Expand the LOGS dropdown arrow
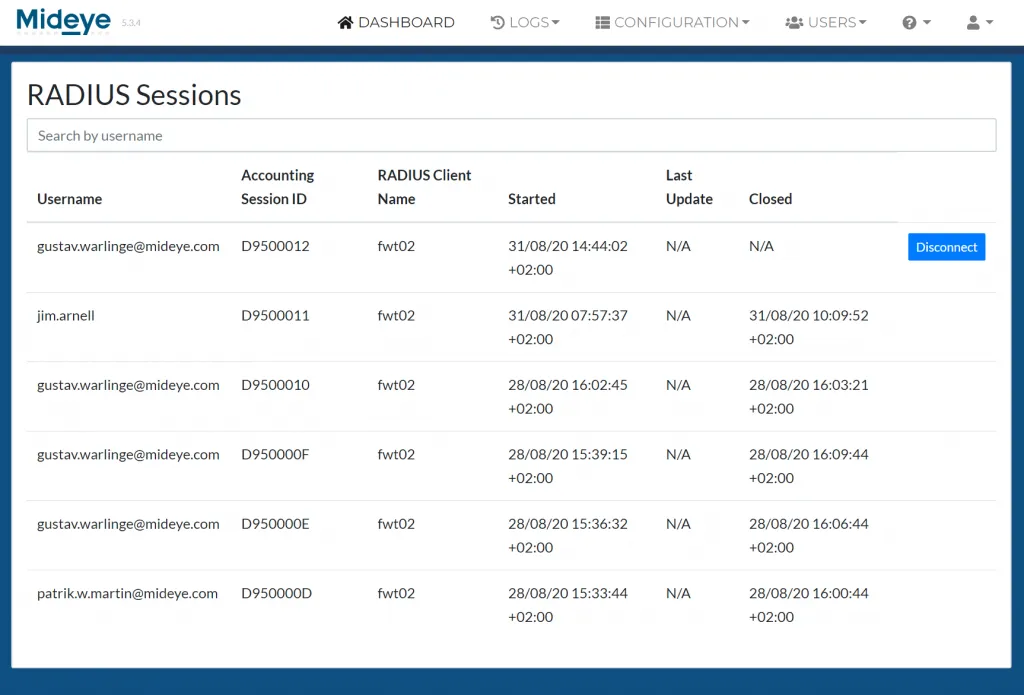 click(554, 22)
